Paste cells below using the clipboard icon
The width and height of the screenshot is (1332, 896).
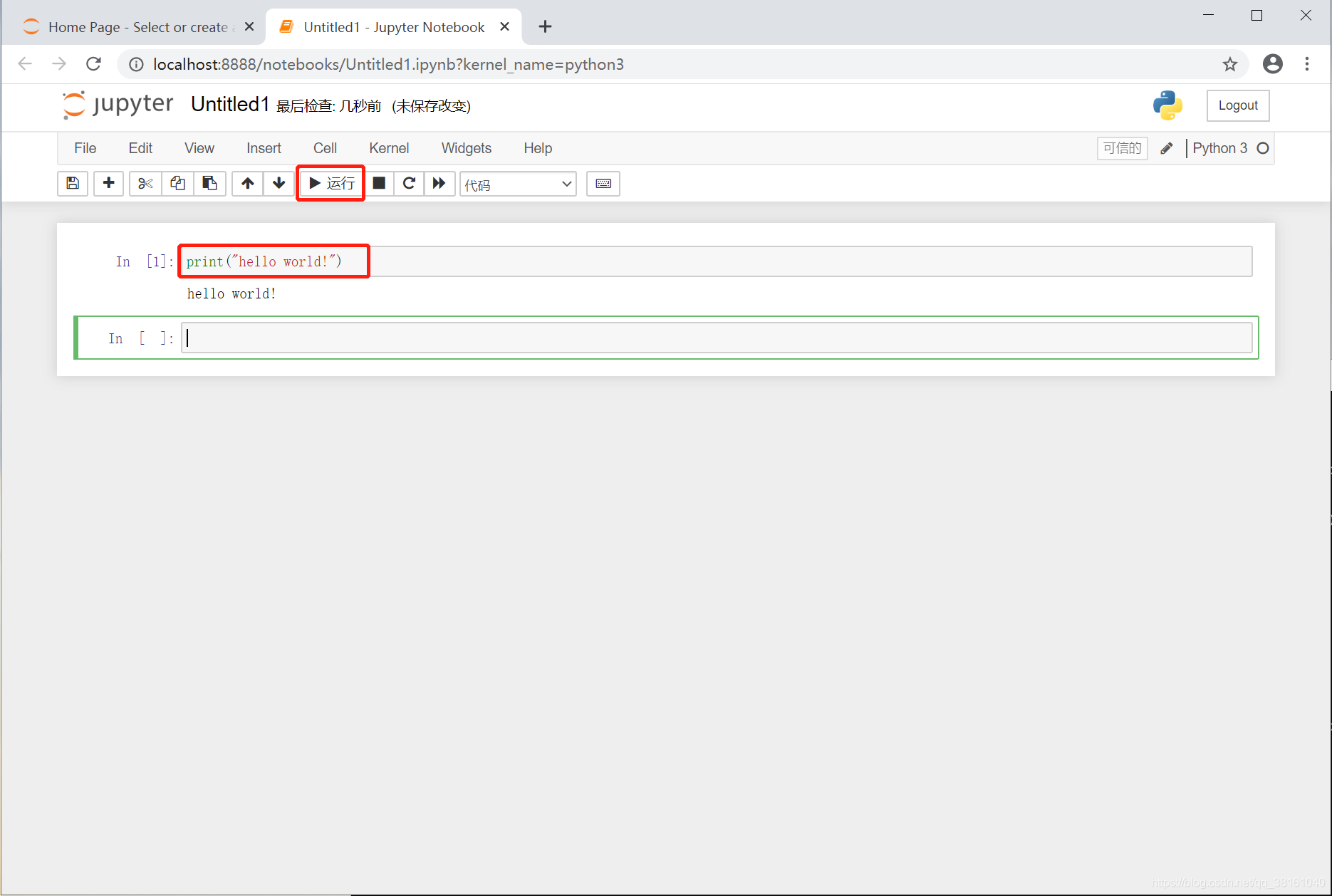(x=209, y=184)
